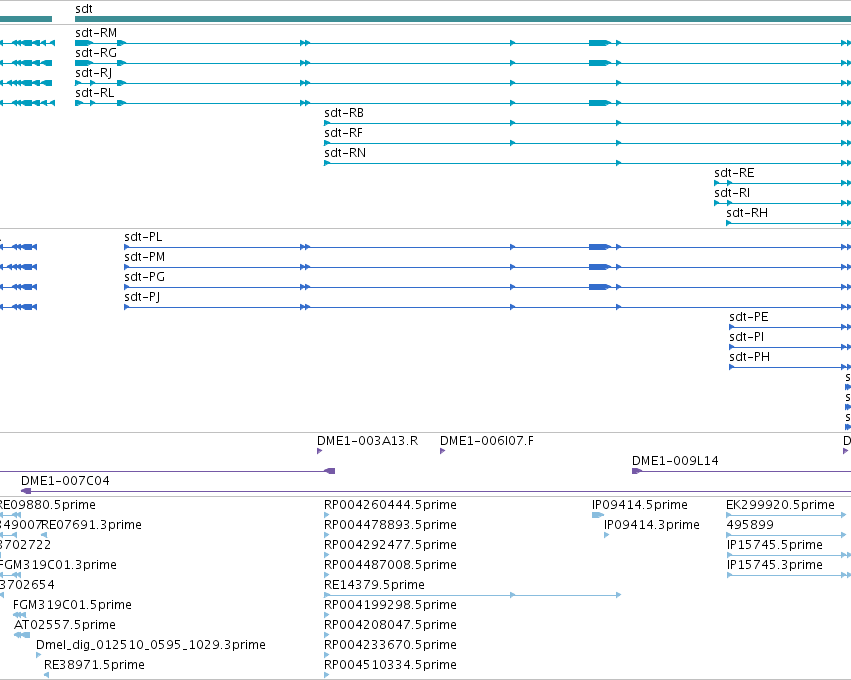Click the DME1-009L14 clone label

click(x=675, y=461)
